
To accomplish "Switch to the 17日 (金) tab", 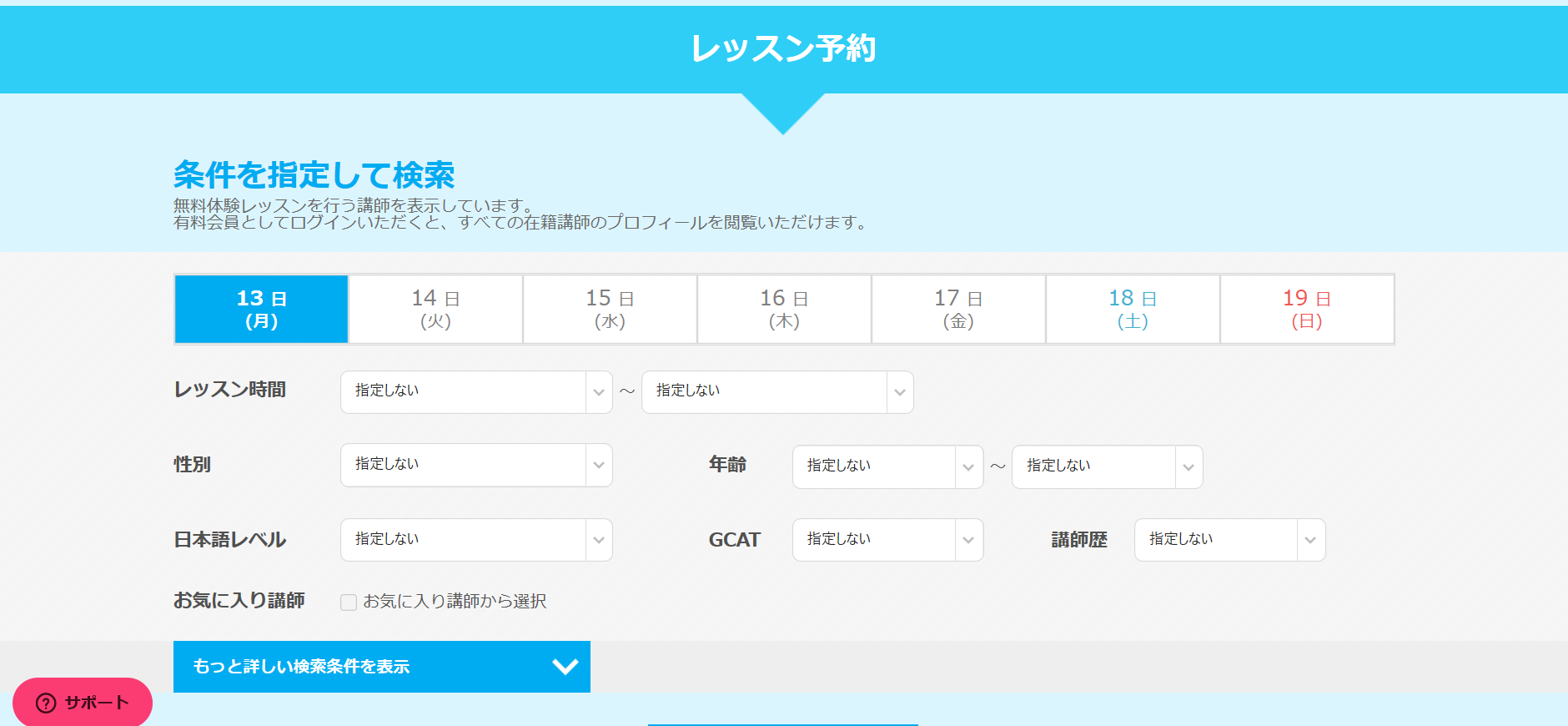I will [x=958, y=309].
